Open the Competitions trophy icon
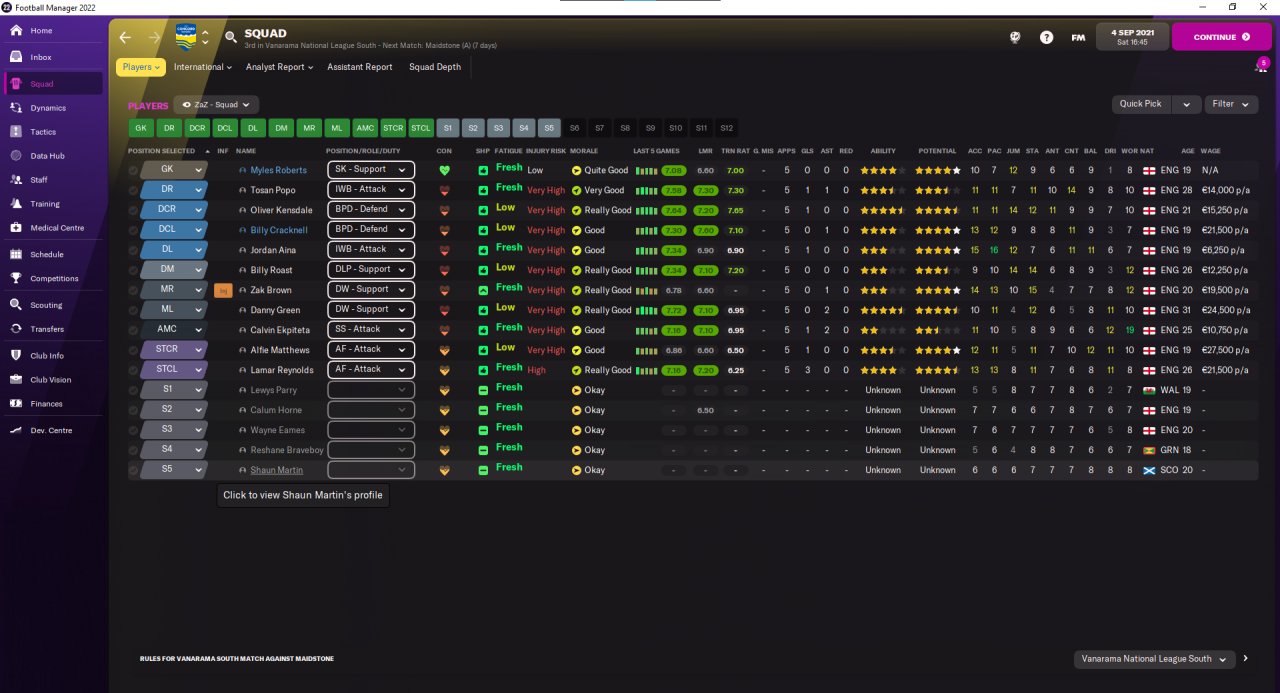Viewport: 1280px width, 693px height. tap(16, 279)
